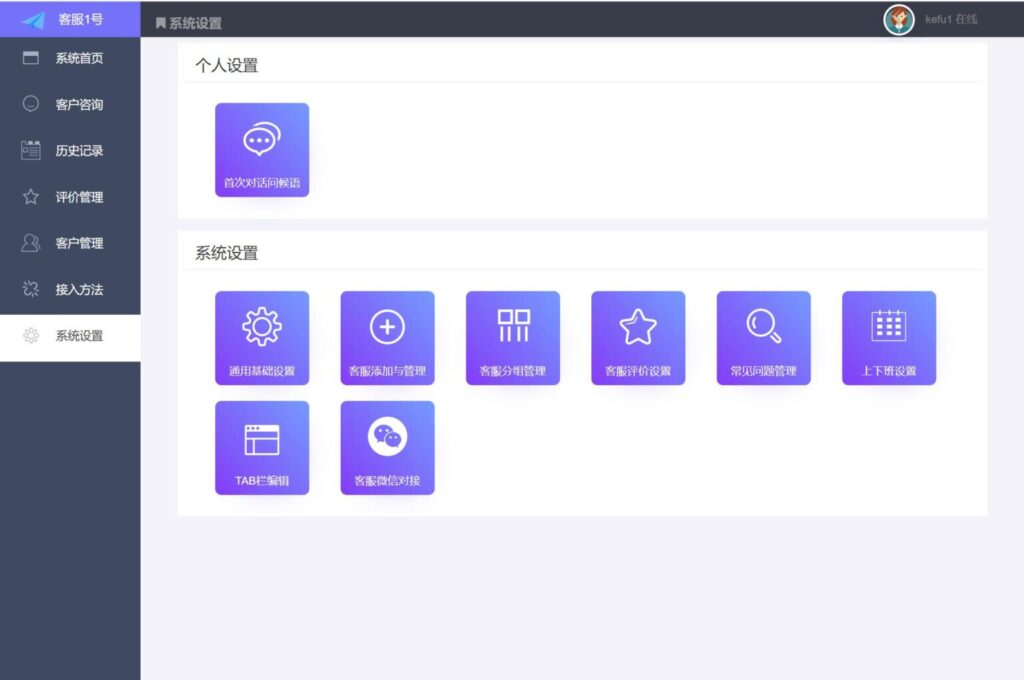Open 上下班设置 work schedule settings
Viewport: 1024px width, 680px height.
click(x=888, y=337)
